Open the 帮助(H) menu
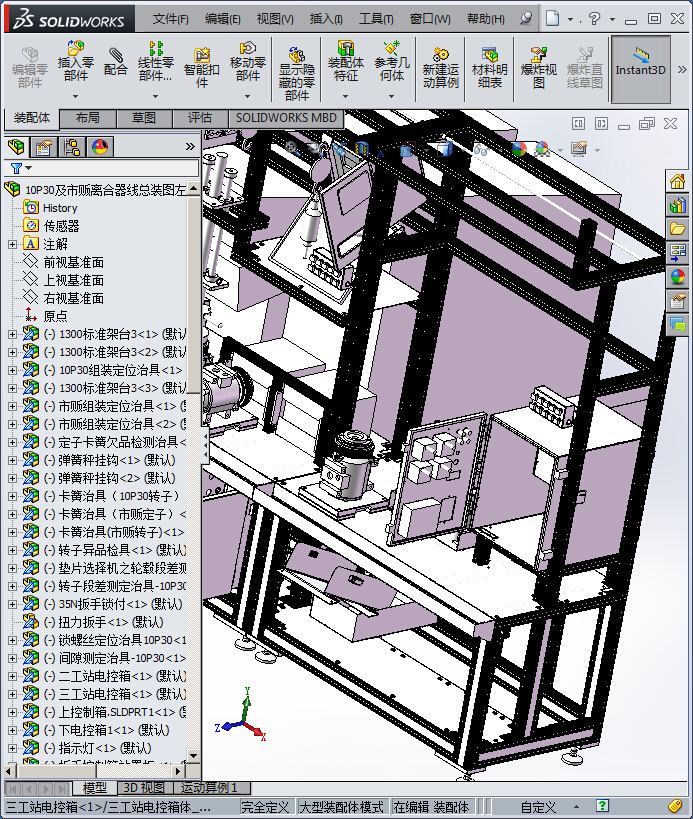Screen dimensions: 693x819 click(486, 19)
